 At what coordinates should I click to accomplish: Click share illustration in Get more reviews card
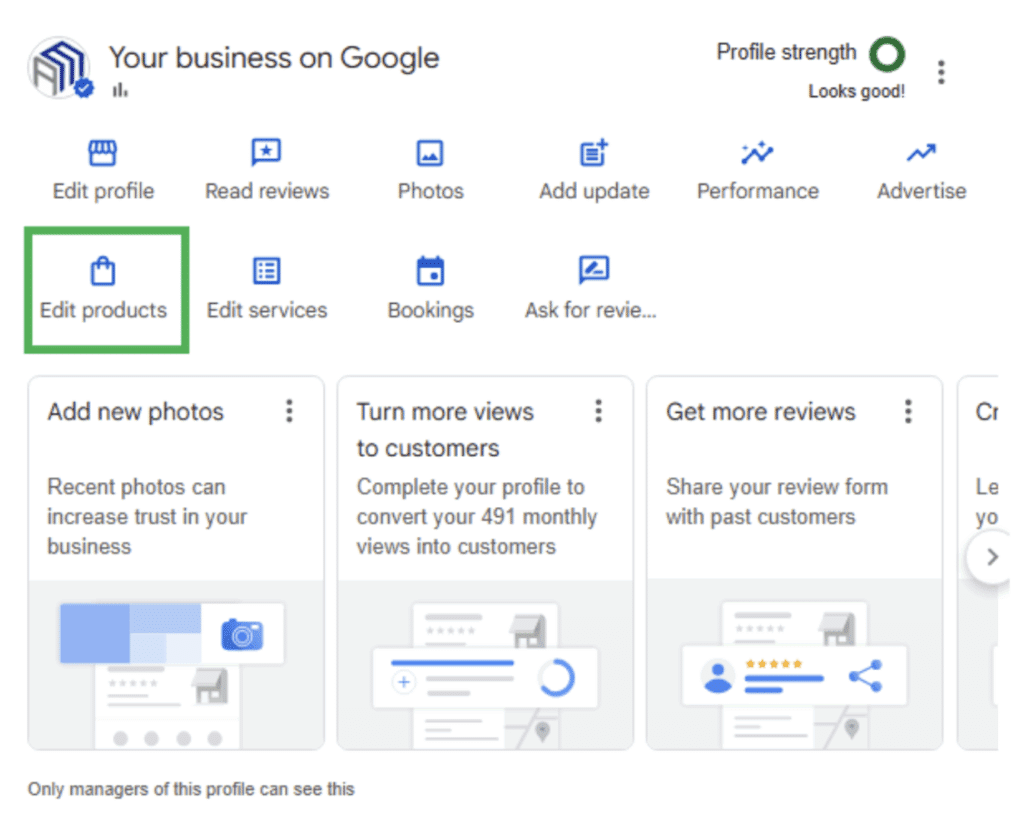[866, 676]
